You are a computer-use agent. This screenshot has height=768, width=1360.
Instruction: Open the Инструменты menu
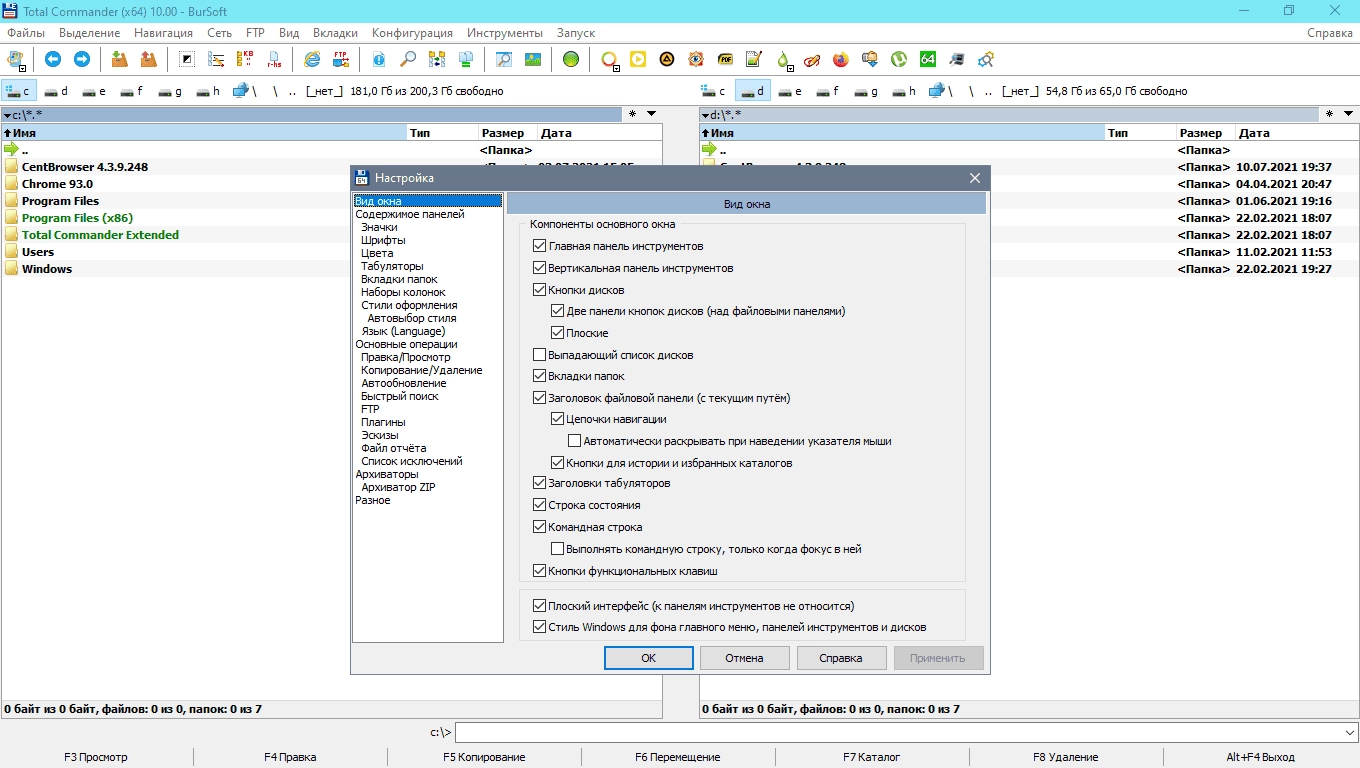click(x=505, y=33)
